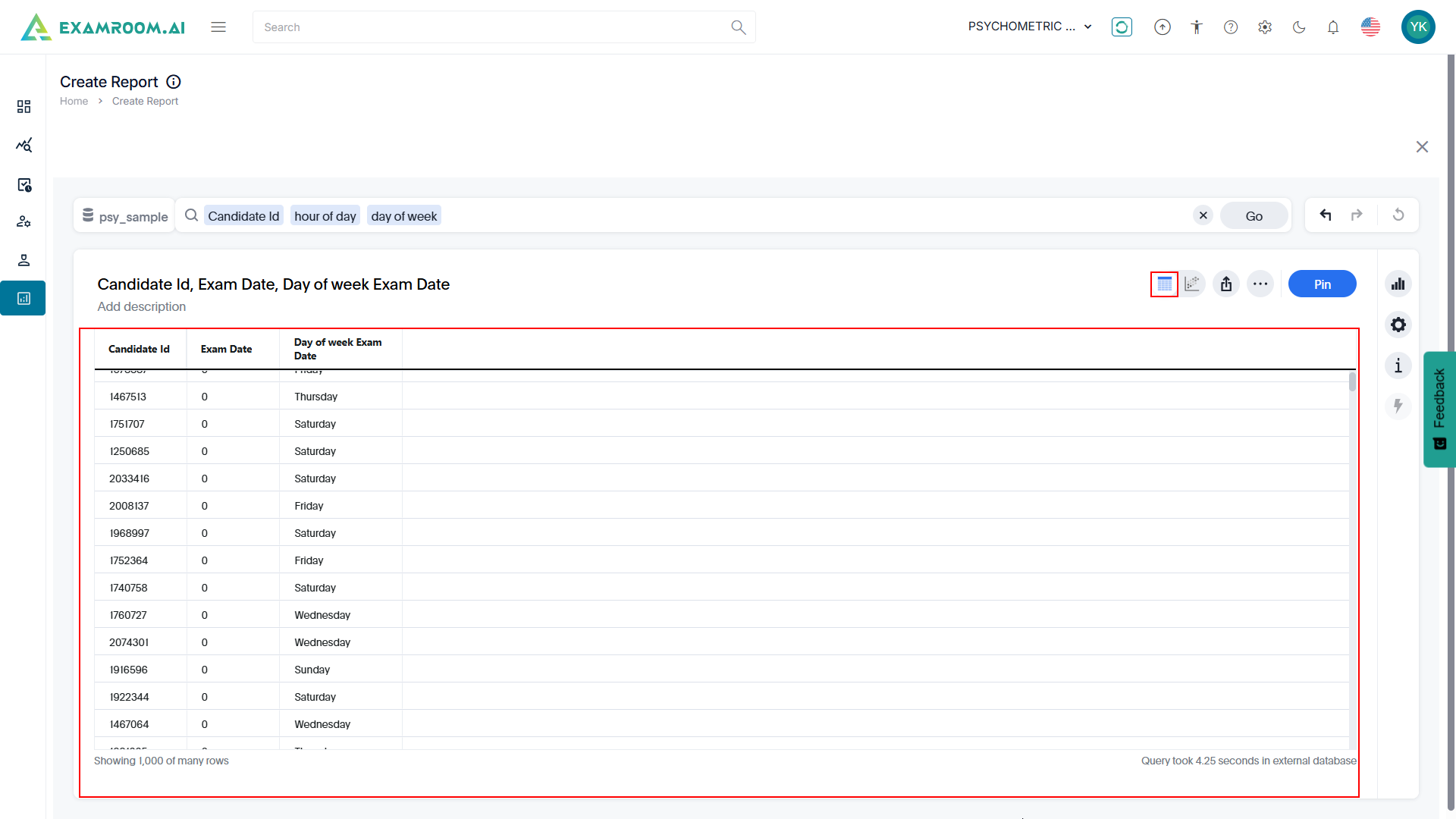Open the psy_sample data source selector

tap(125, 216)
